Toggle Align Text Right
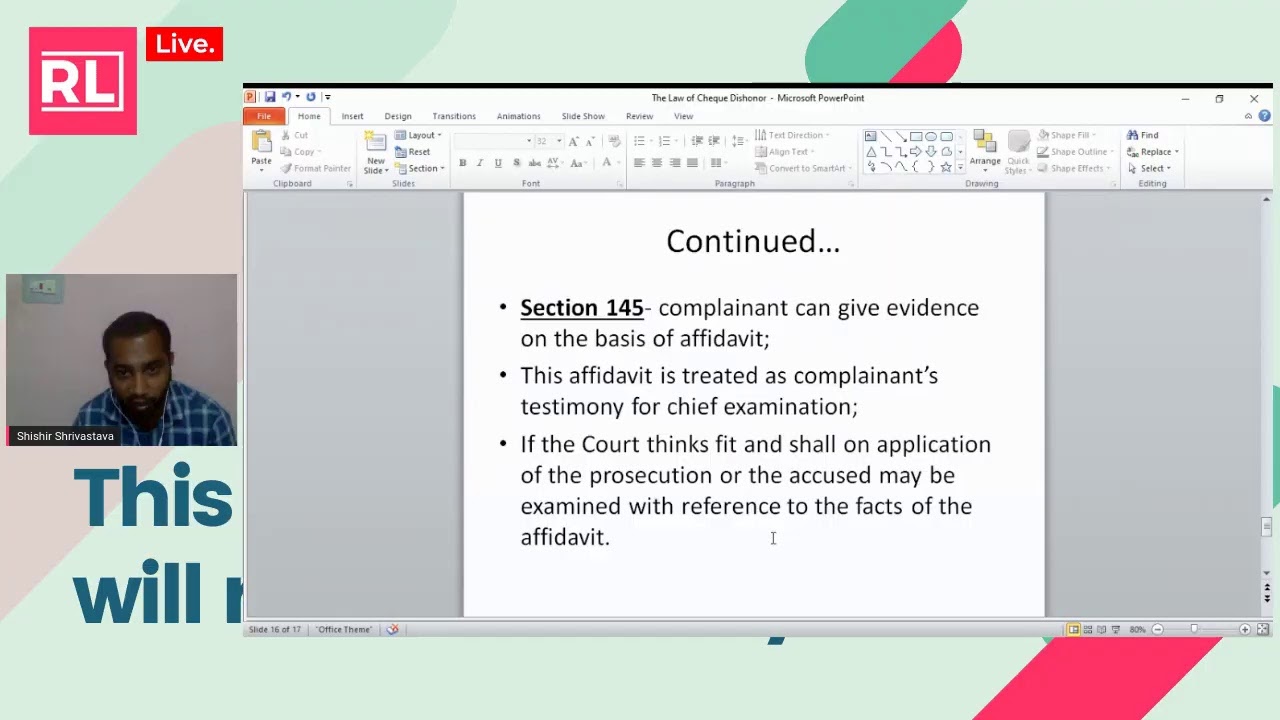This screenshot has width=1280, height=720. click(675, 163)
